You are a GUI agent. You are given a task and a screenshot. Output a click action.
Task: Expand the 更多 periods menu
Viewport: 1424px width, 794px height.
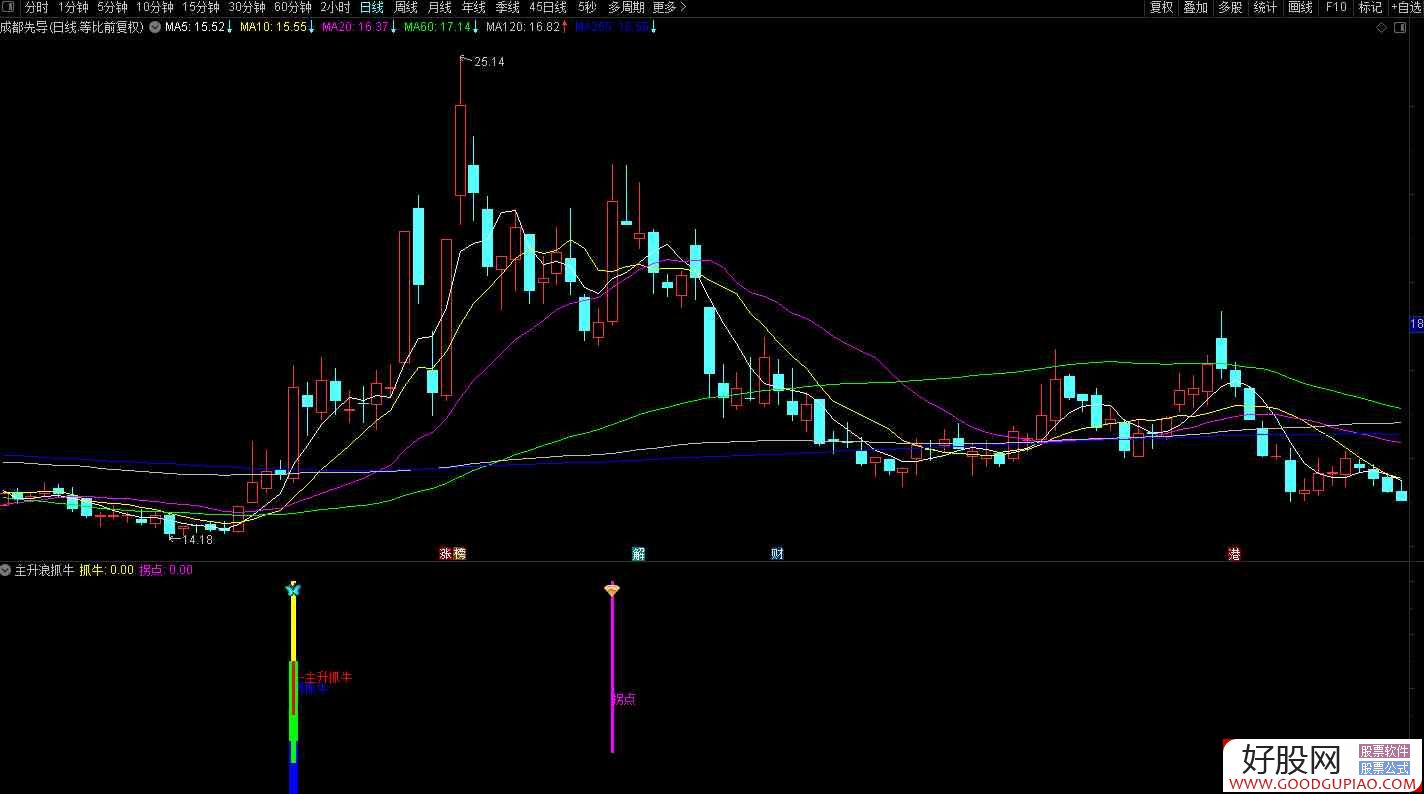pos(669,7)
